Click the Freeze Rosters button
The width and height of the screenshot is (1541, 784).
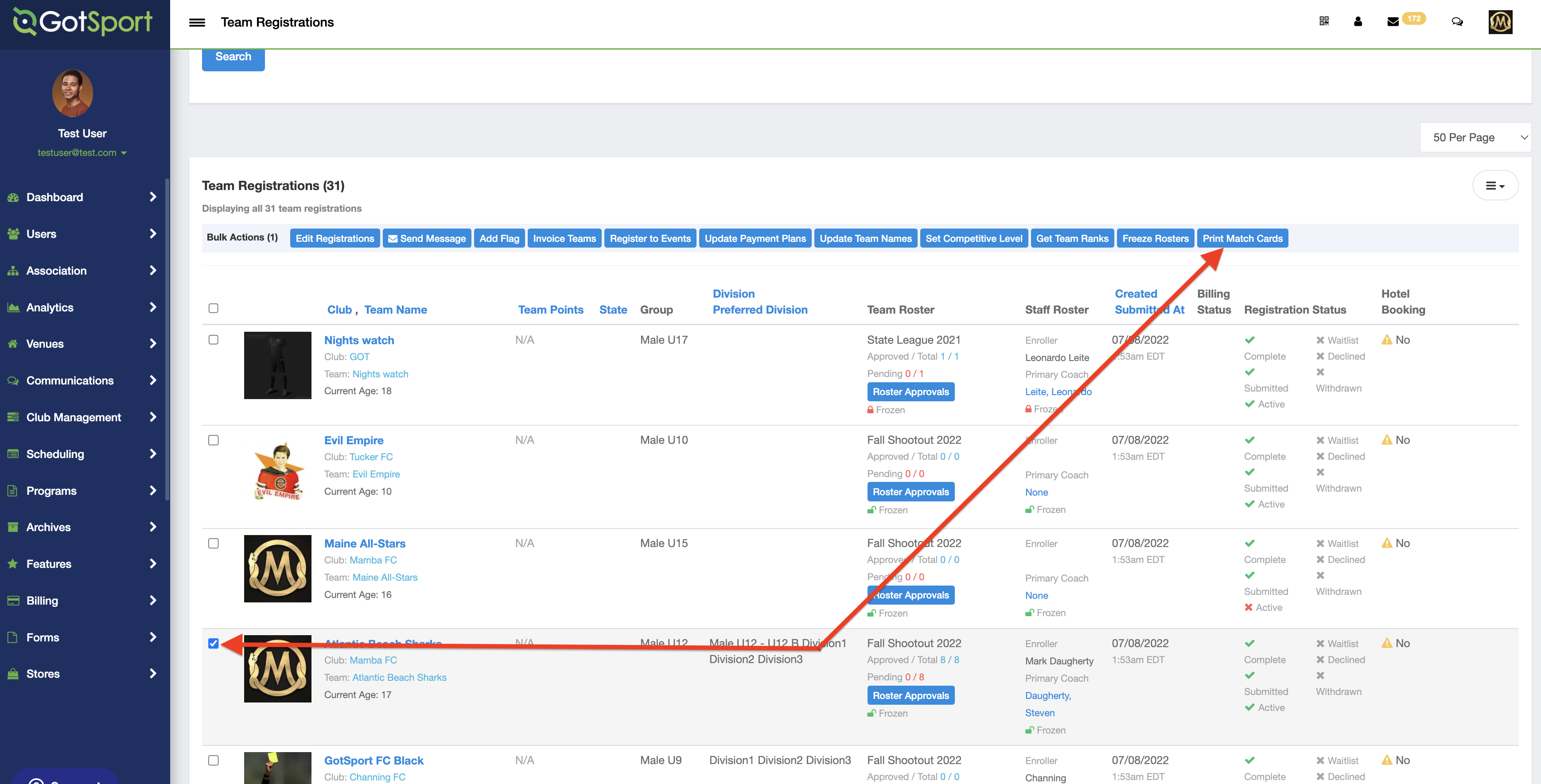click(1155, 238)
